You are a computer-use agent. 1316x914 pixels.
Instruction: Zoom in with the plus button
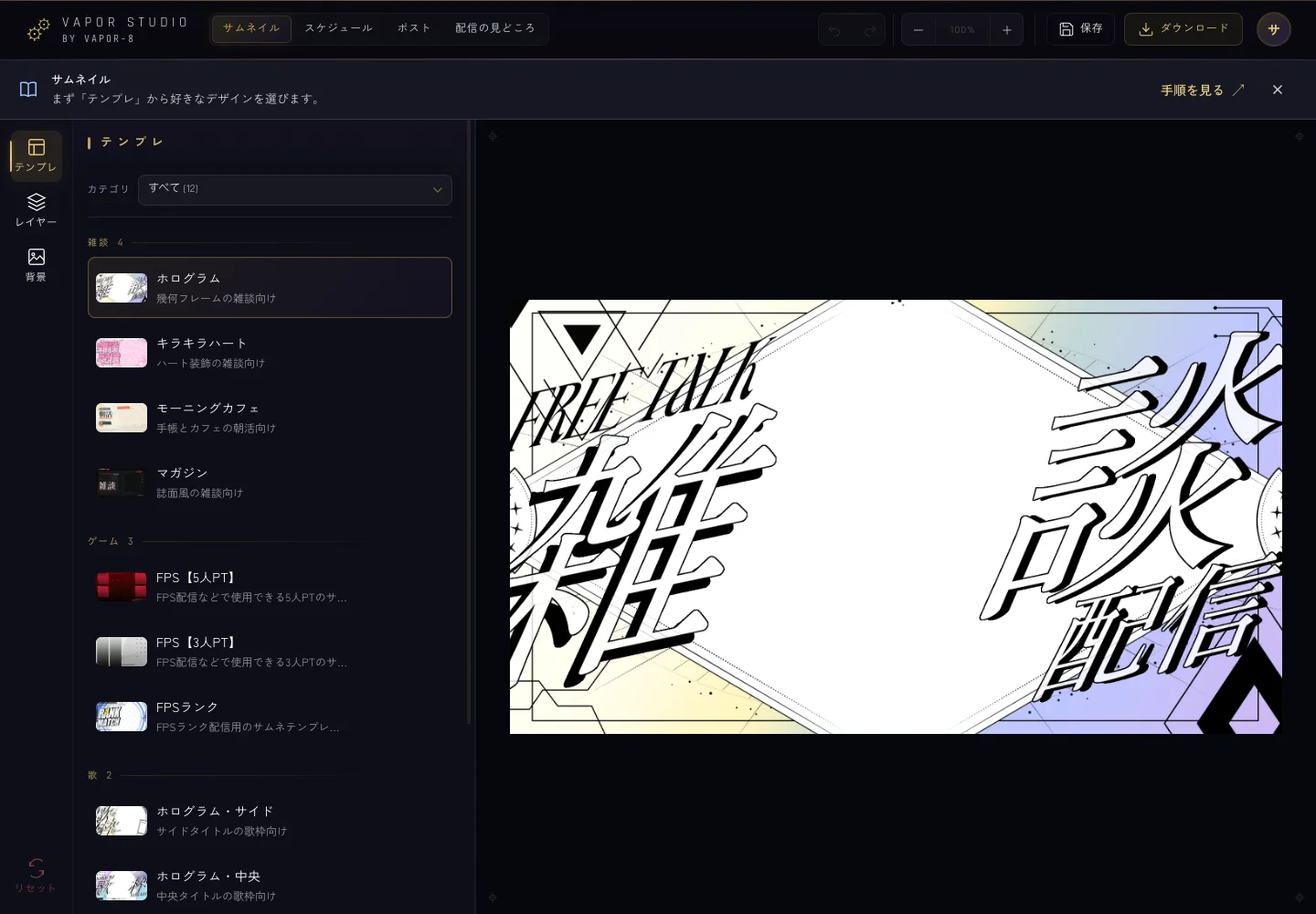[1007, 30]
